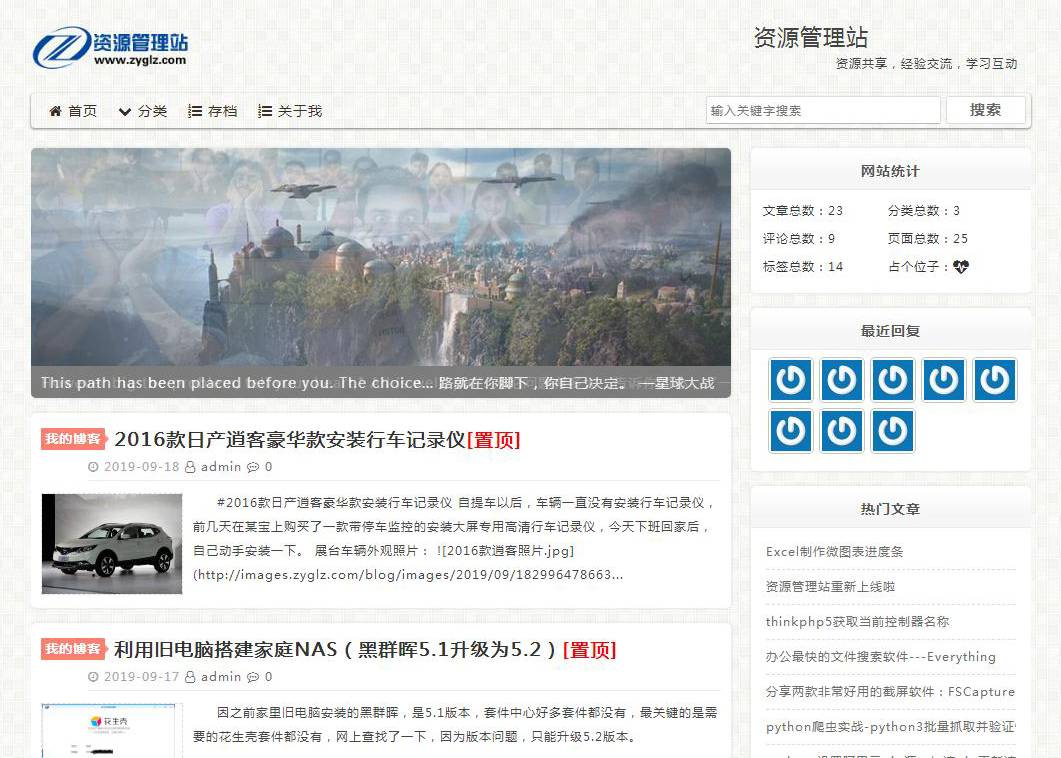
Task: Click the user icon beside admin on 逍客 post
Action: click(x=190, y=467)
